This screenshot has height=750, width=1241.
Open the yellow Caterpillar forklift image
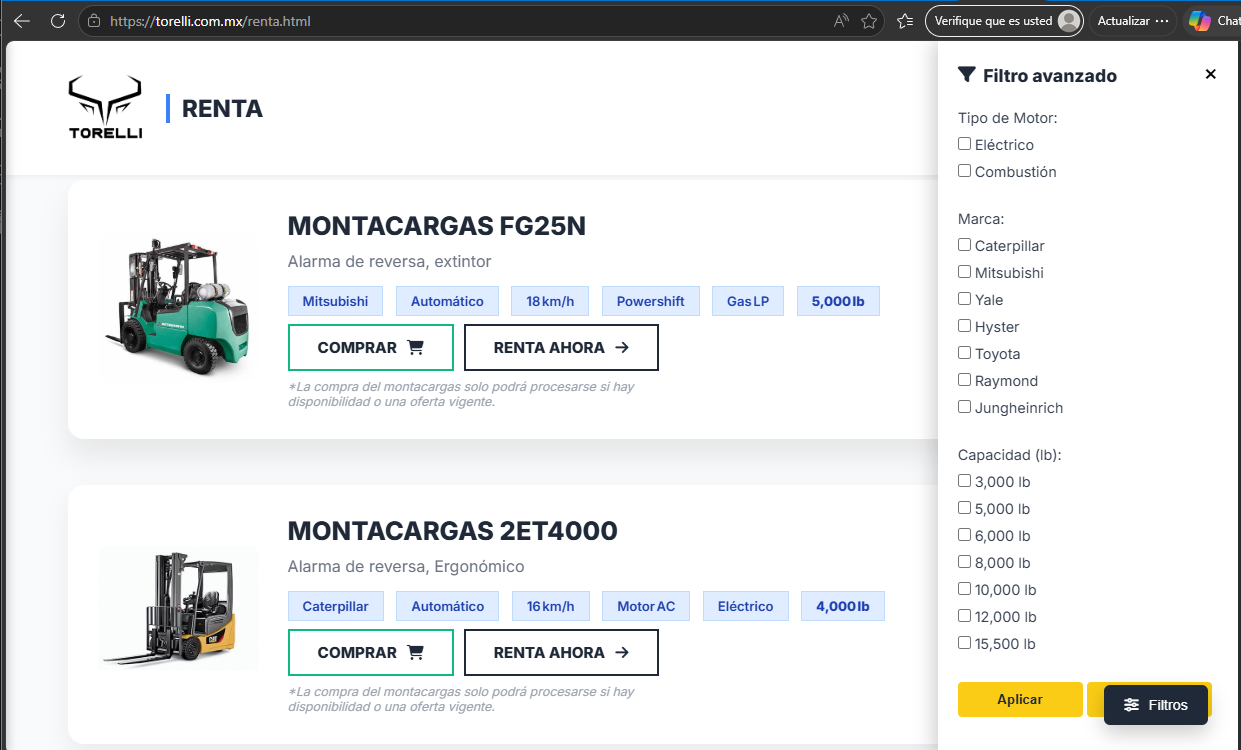178,608
